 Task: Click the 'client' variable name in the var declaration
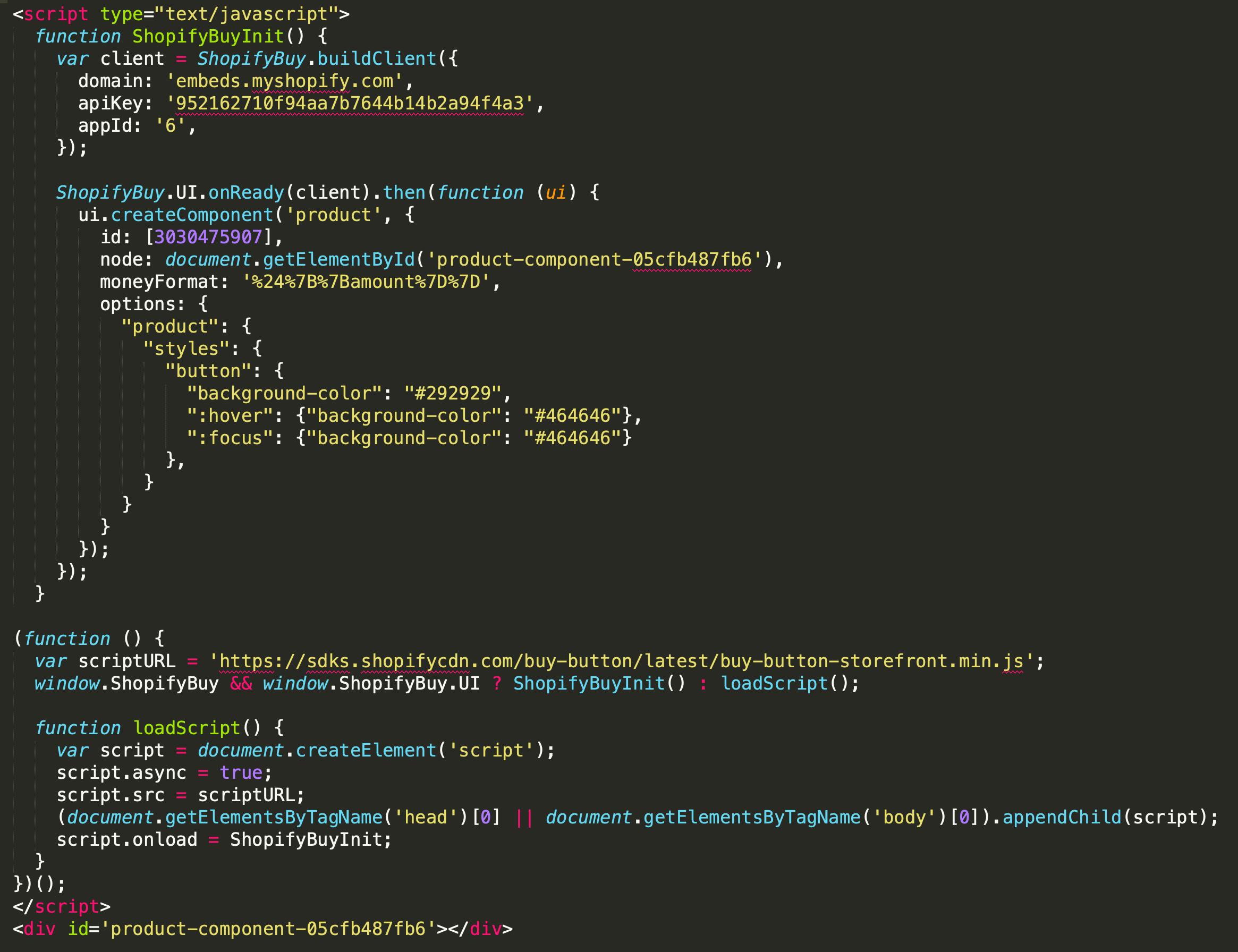(x=132, y=58)
